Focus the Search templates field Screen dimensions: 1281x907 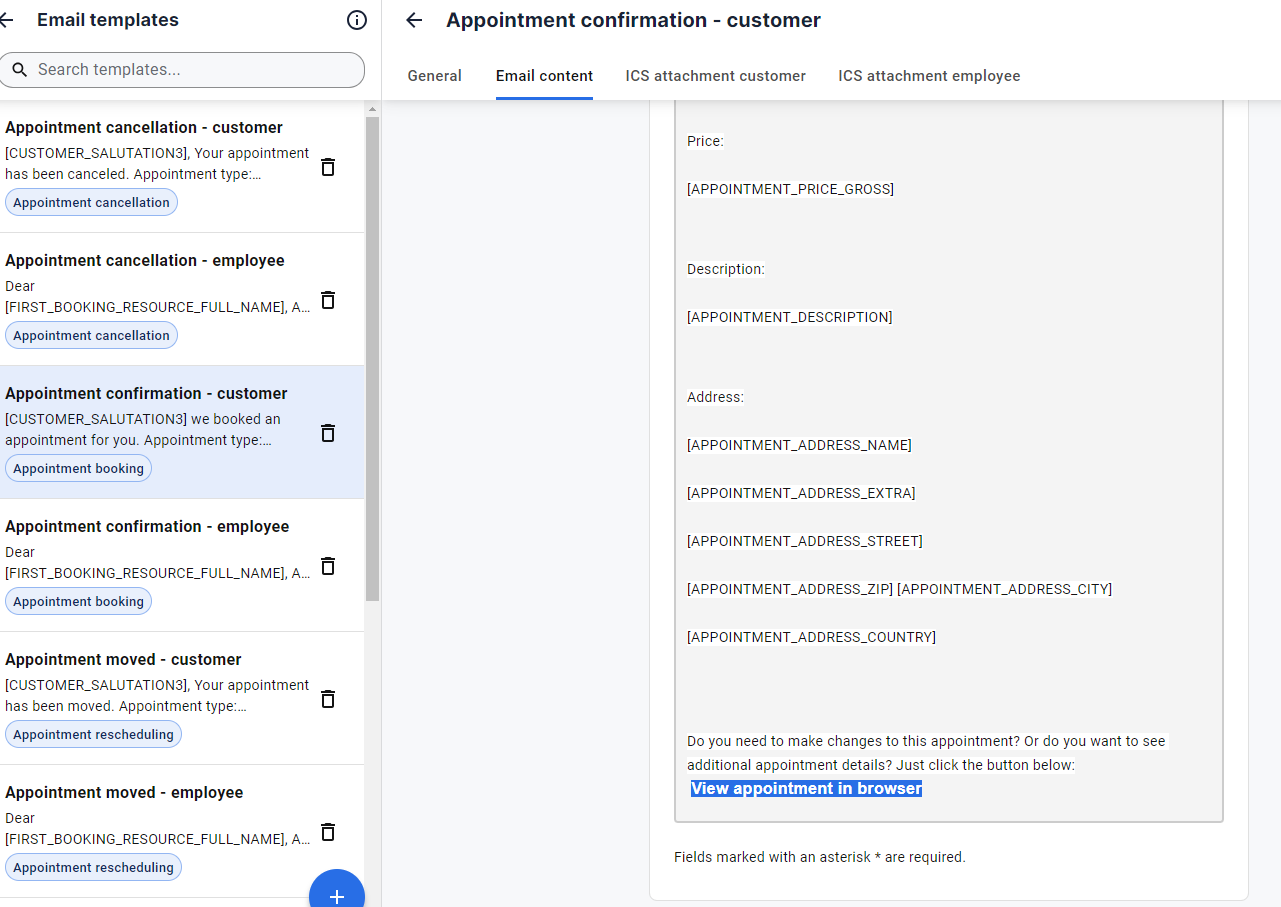pos(182,70)
